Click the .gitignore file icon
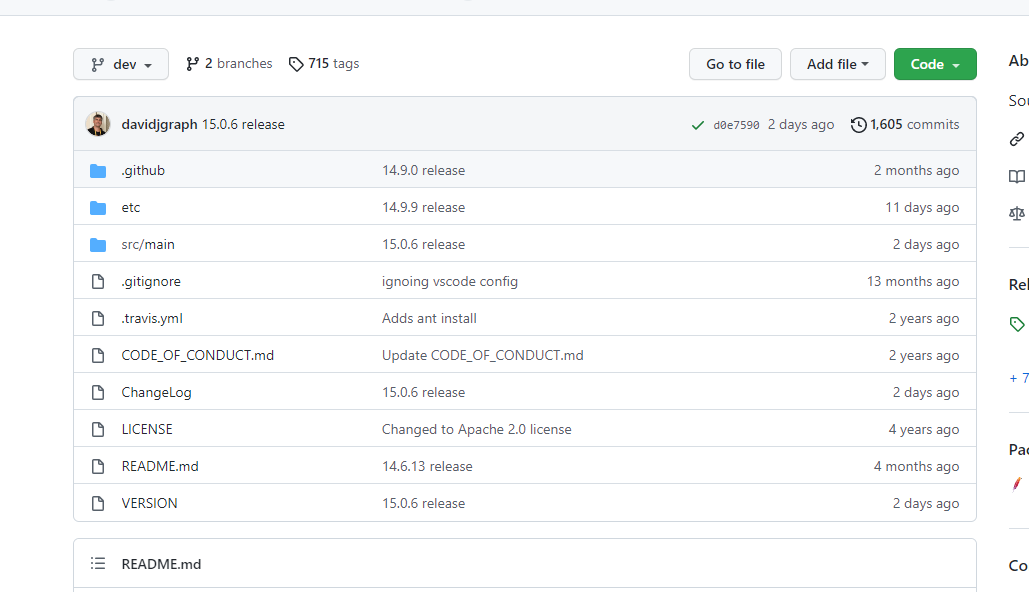The height and width of the screenshot is (592, 1029). pos(98,282)
